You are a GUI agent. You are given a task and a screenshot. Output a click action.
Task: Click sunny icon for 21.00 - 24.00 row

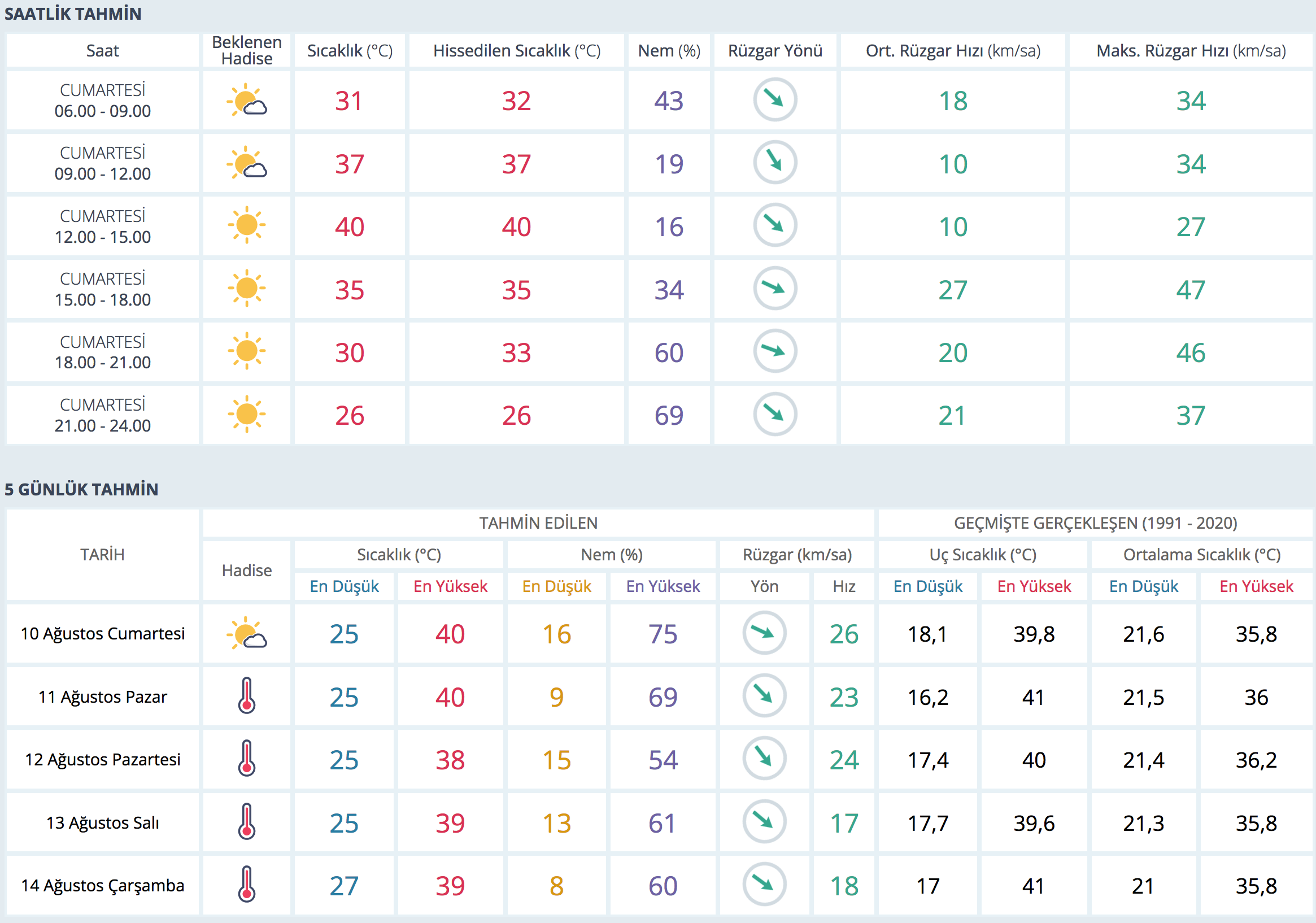tap(247, 414)
